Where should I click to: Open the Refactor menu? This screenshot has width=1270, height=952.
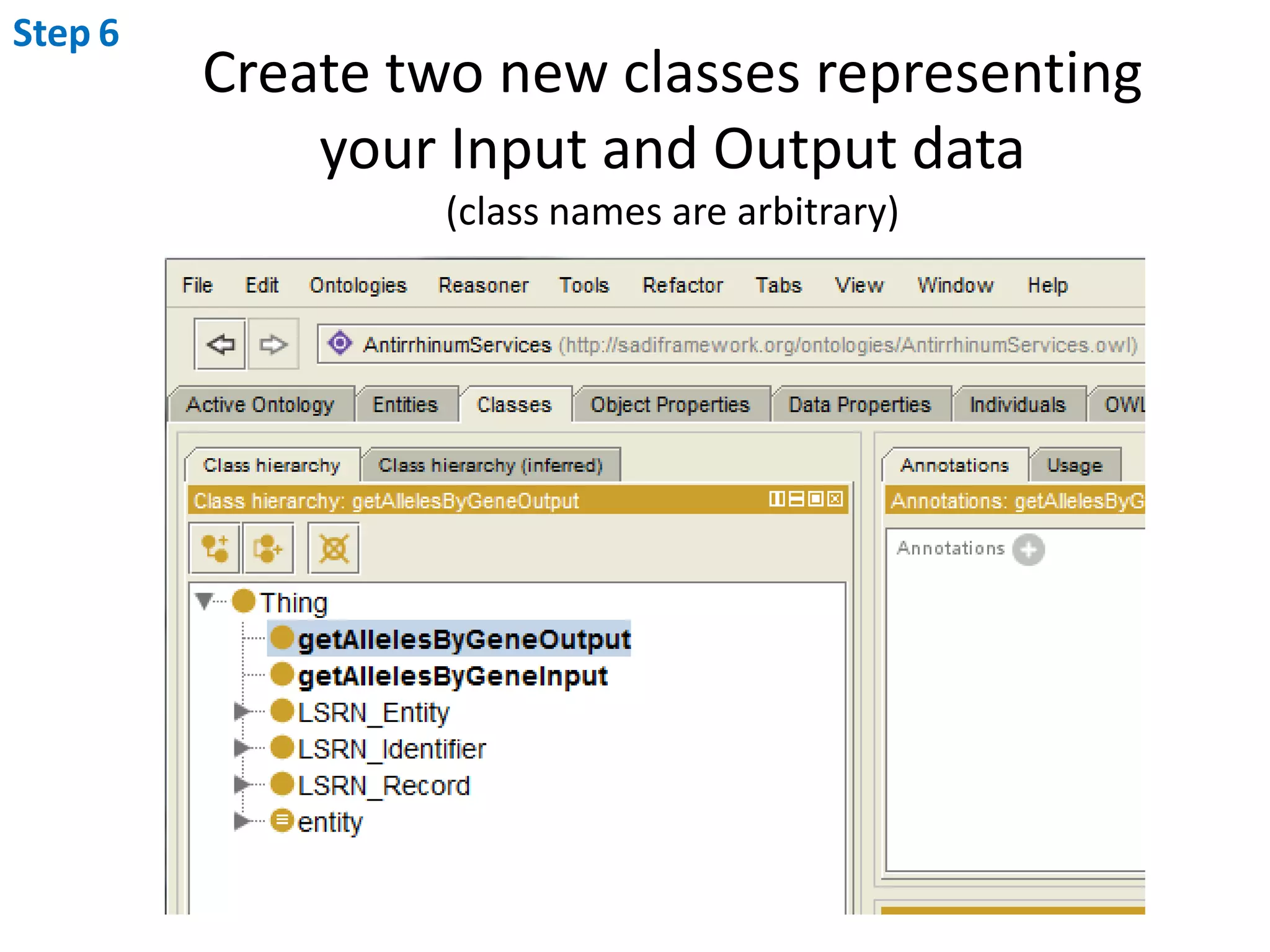tap(683, 285)
